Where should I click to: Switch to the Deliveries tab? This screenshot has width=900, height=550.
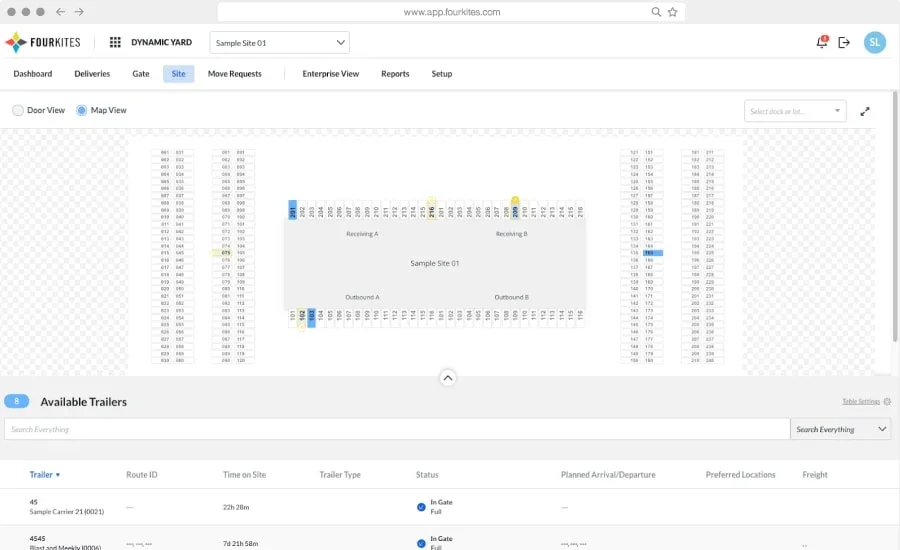point(92,74)
